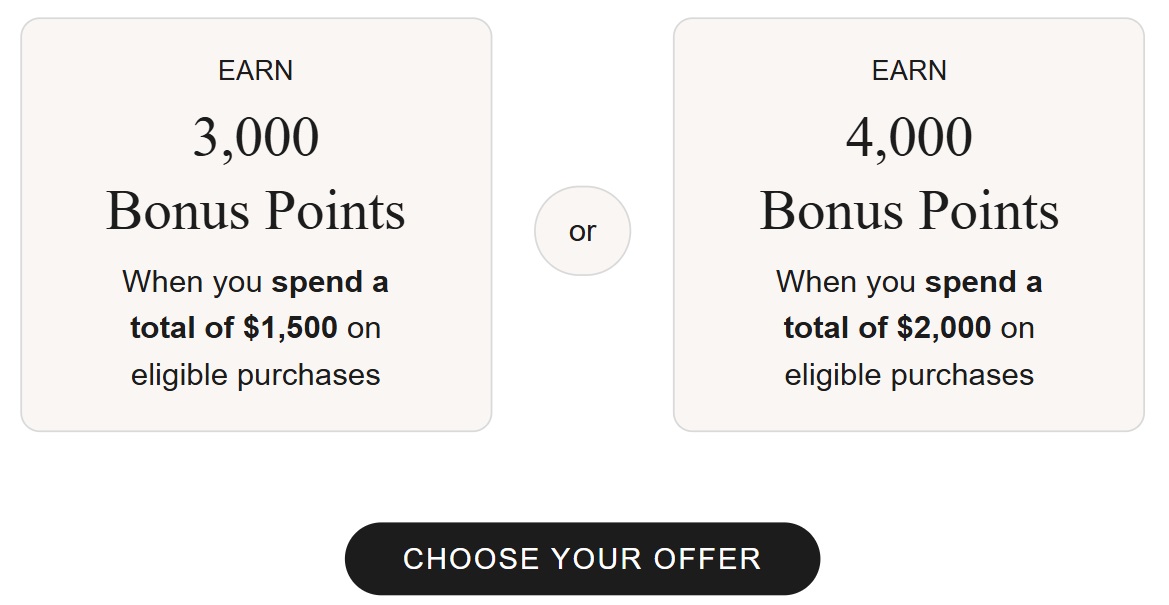Screen dimensions: 1169x605
Task: Click bold "spend a" in the 3,000 card
Action: point(330,282)
